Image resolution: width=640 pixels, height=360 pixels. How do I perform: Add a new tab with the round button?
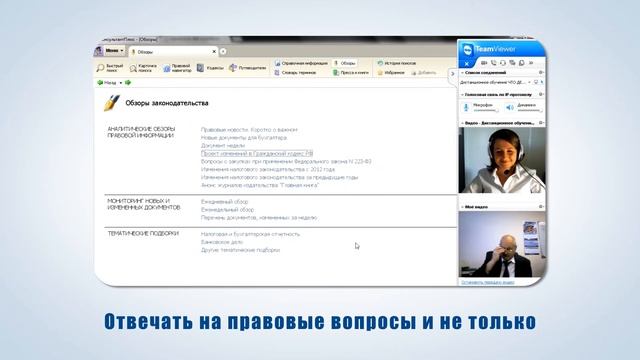[x=223, y=51]
